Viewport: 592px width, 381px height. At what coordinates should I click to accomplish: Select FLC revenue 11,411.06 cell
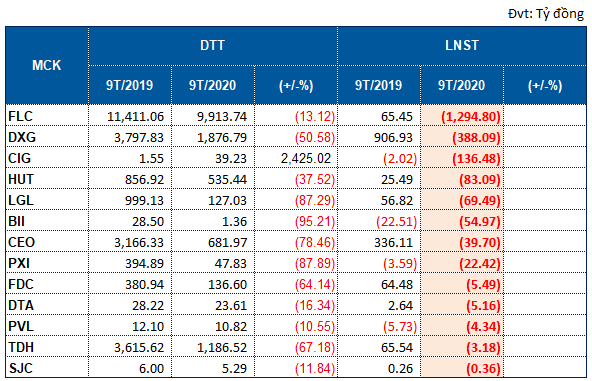point(130,116)
